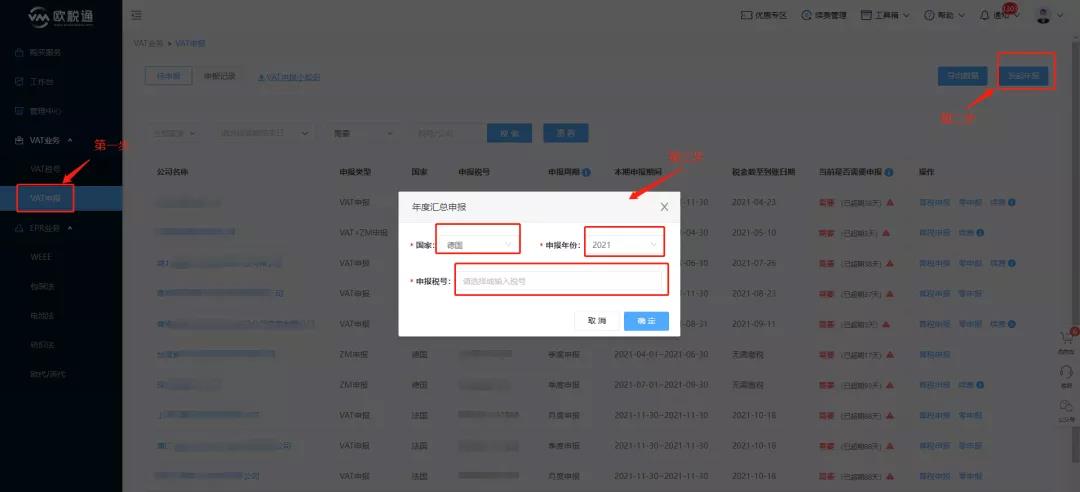This screenshot has width=1080, height=492.
Task: Click warning triangle in the 2021-07-26 row
Action: (890, 263)
